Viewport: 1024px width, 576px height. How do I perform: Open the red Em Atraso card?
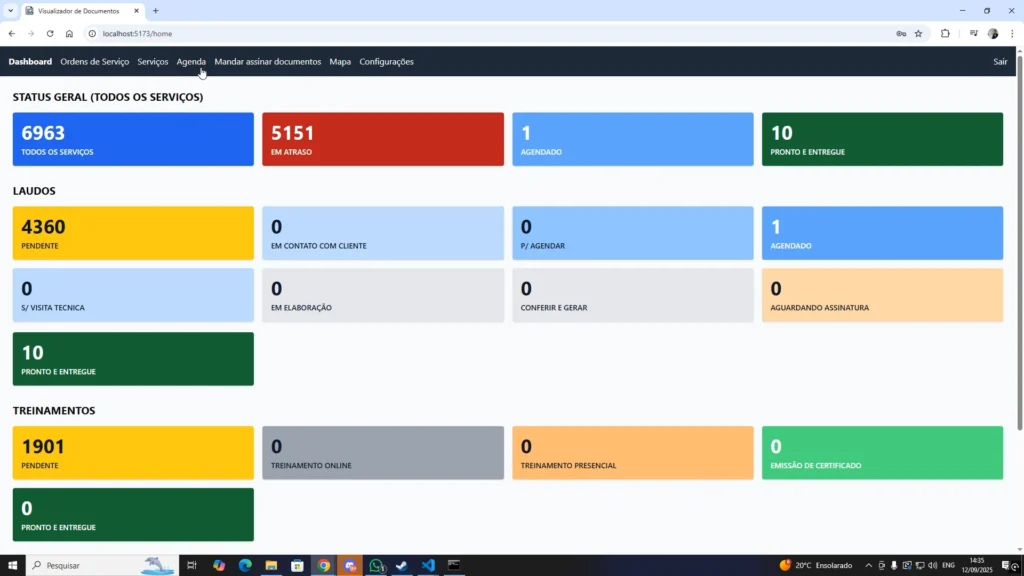click(383, 139)
